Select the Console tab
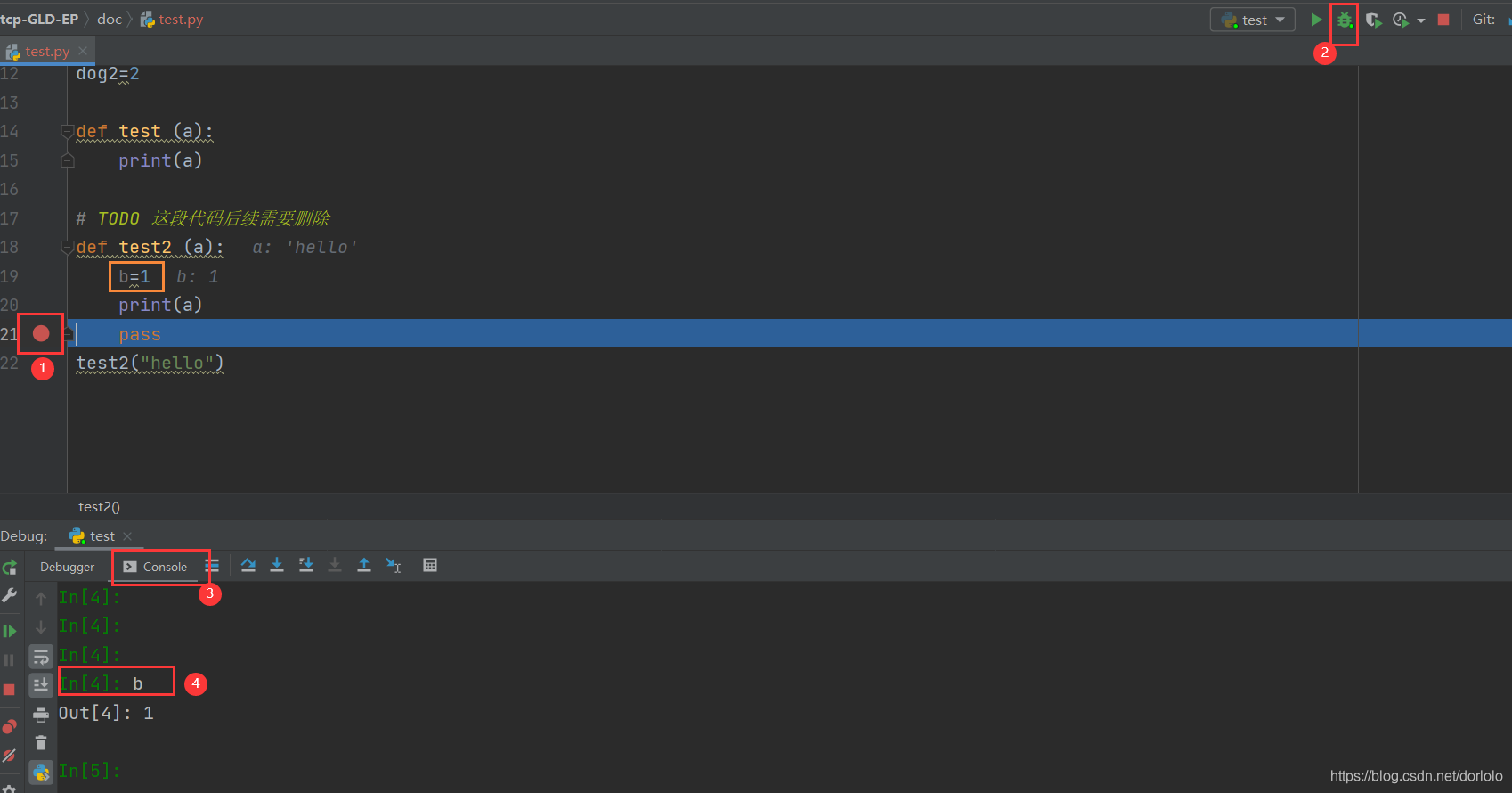This screenshot has height=793, width=1512. coord(155,567)
